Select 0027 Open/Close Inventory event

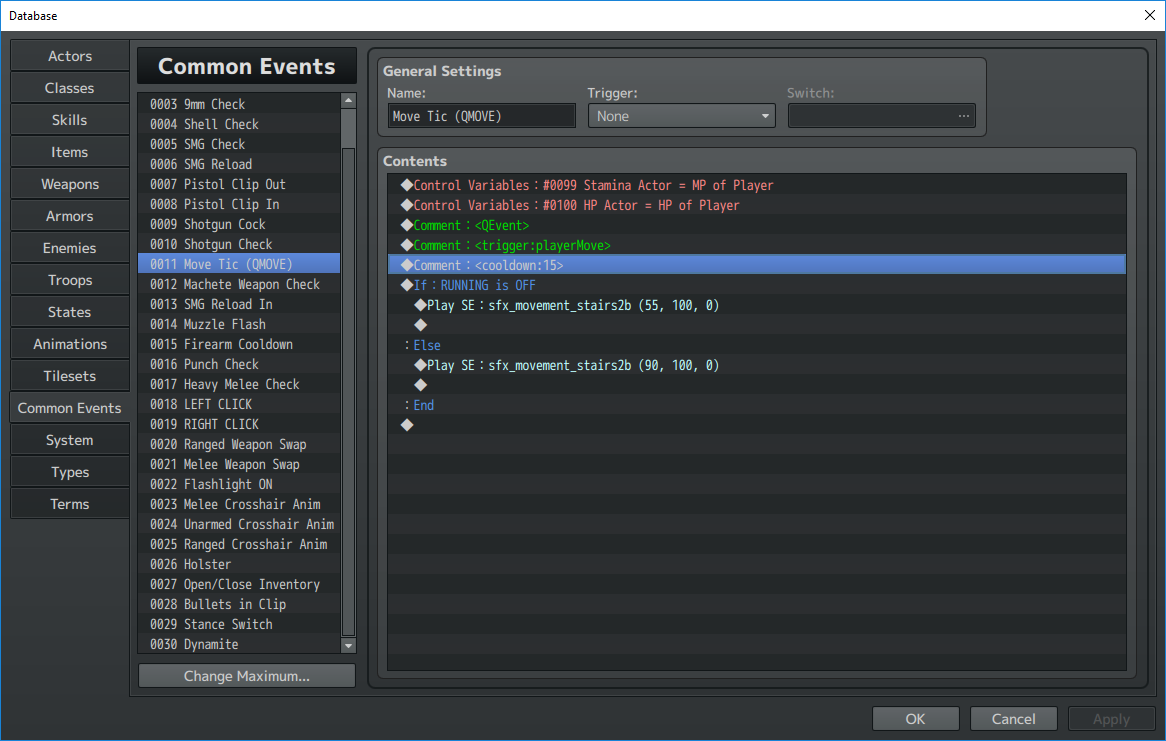[x=239, y=584]
